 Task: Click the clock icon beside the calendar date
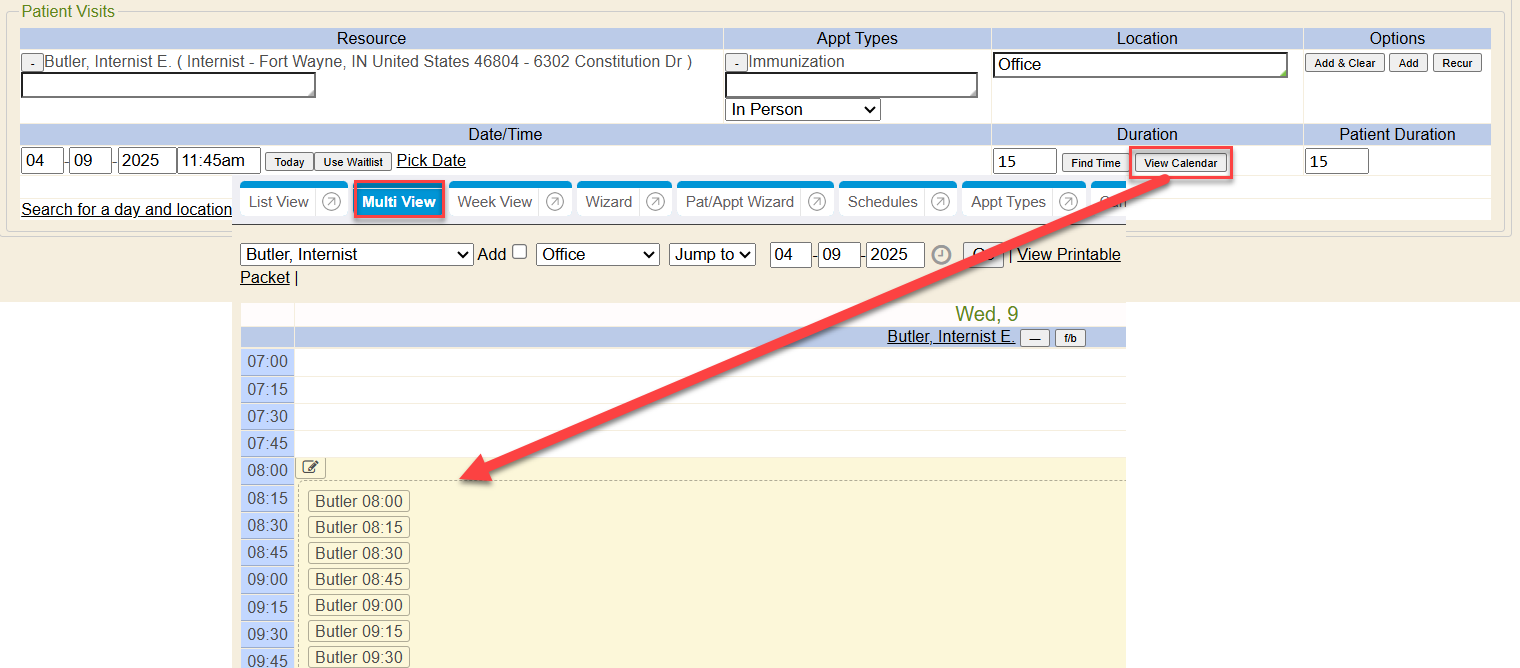(941, 255)
